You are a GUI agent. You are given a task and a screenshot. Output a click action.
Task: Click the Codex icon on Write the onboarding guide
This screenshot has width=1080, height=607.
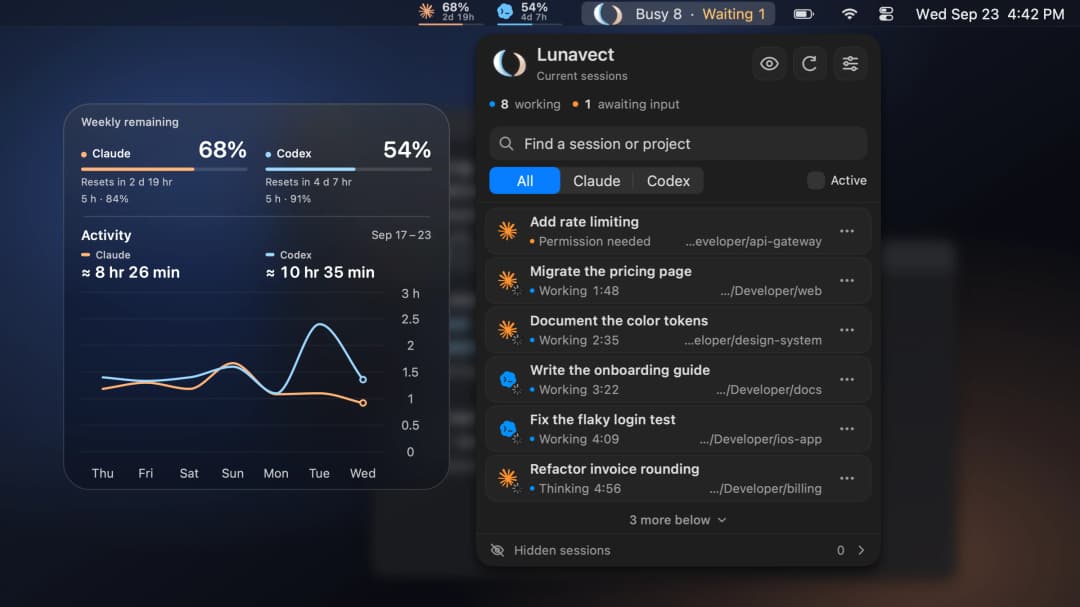tap(508, 379)
